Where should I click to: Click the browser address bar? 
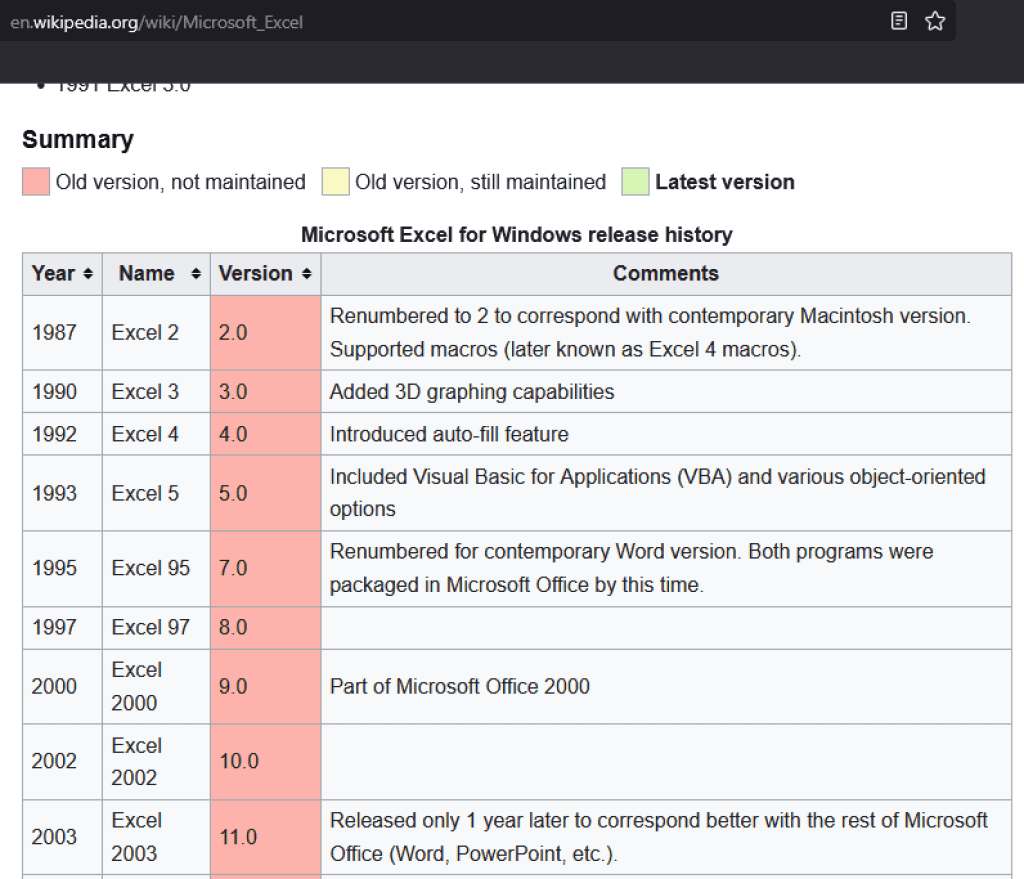click(400, 21)
